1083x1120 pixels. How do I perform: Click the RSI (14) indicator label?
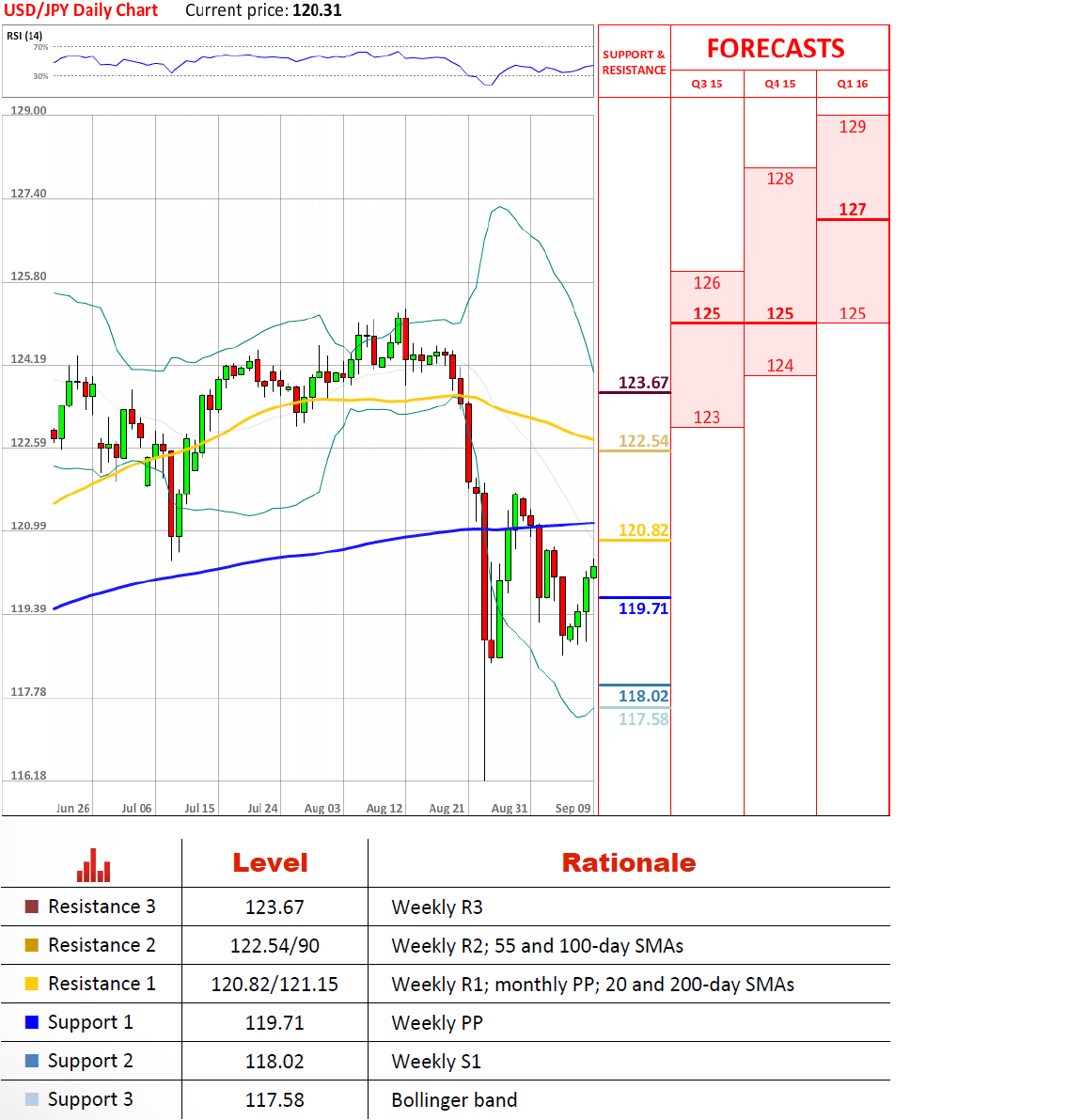24,36
